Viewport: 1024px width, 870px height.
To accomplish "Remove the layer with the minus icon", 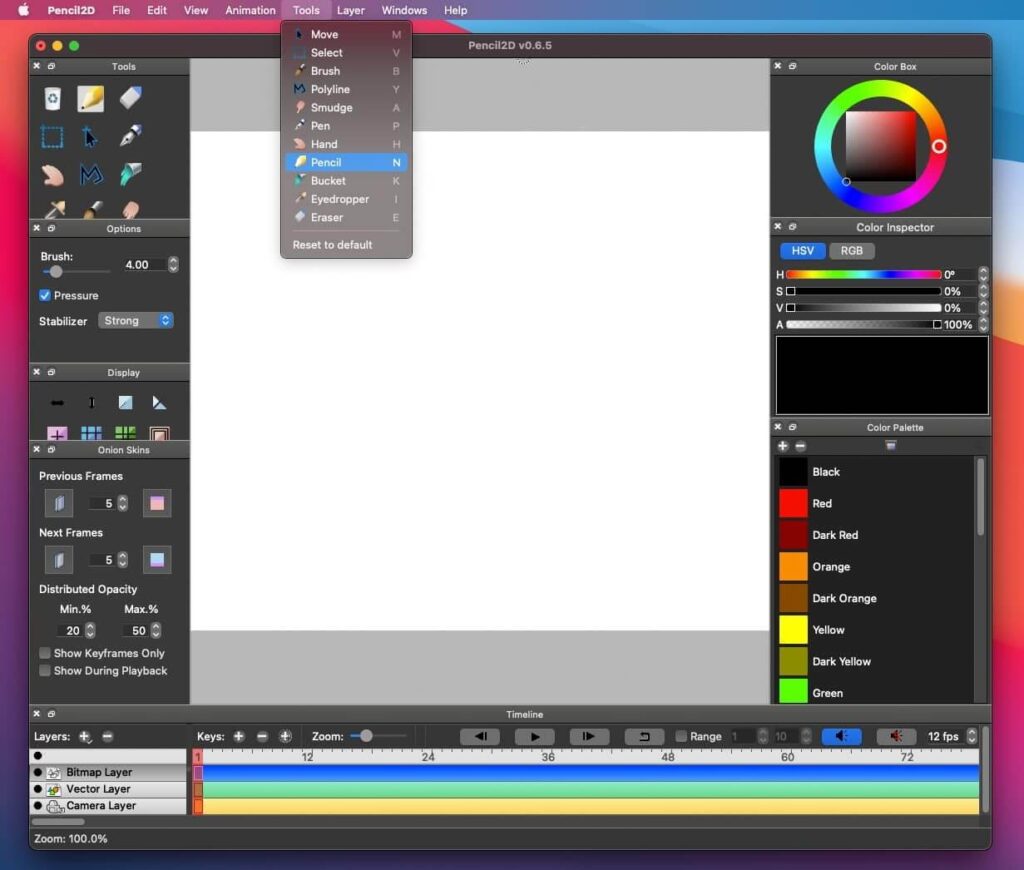I will point(108,737).
